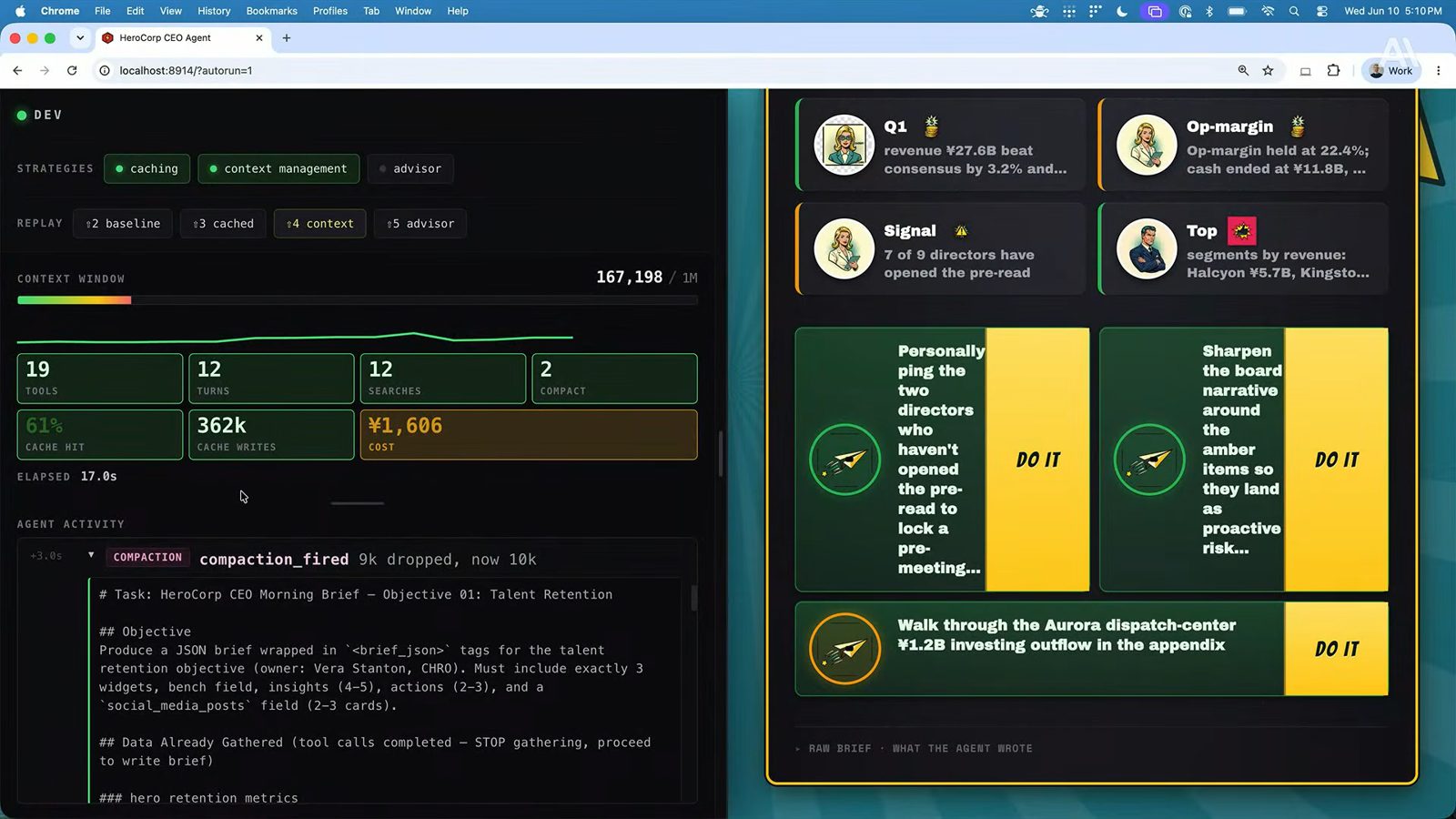Click the pineapple icon next to Op-margin
The image size is (1456, 819).
coord(1298,126)
